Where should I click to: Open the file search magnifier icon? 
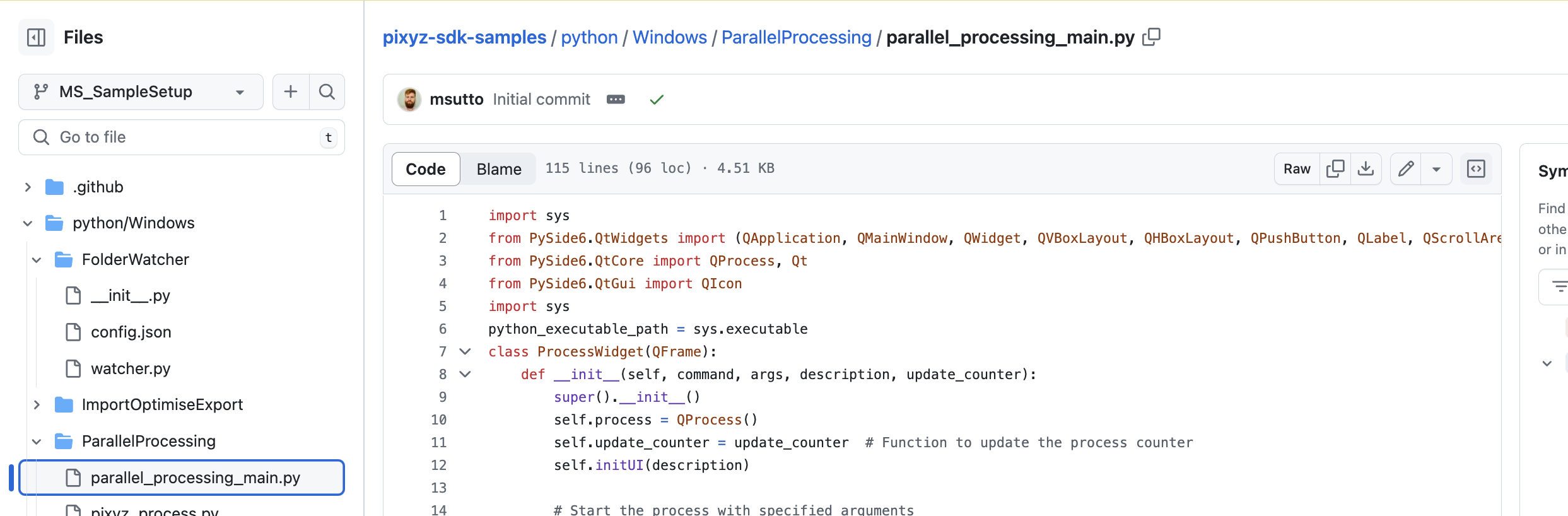[327, 91]
